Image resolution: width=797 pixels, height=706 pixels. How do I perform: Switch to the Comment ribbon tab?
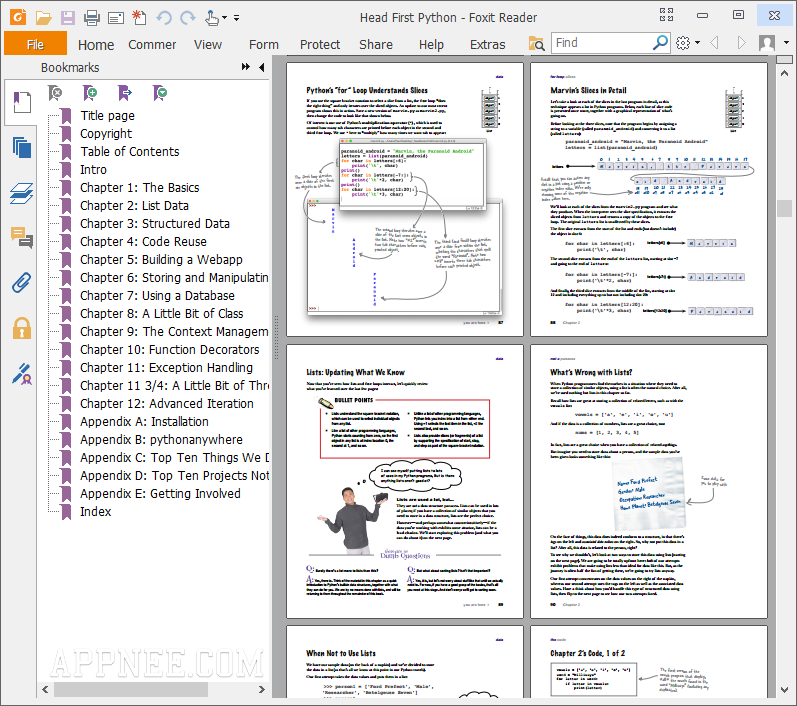(152, 45)
